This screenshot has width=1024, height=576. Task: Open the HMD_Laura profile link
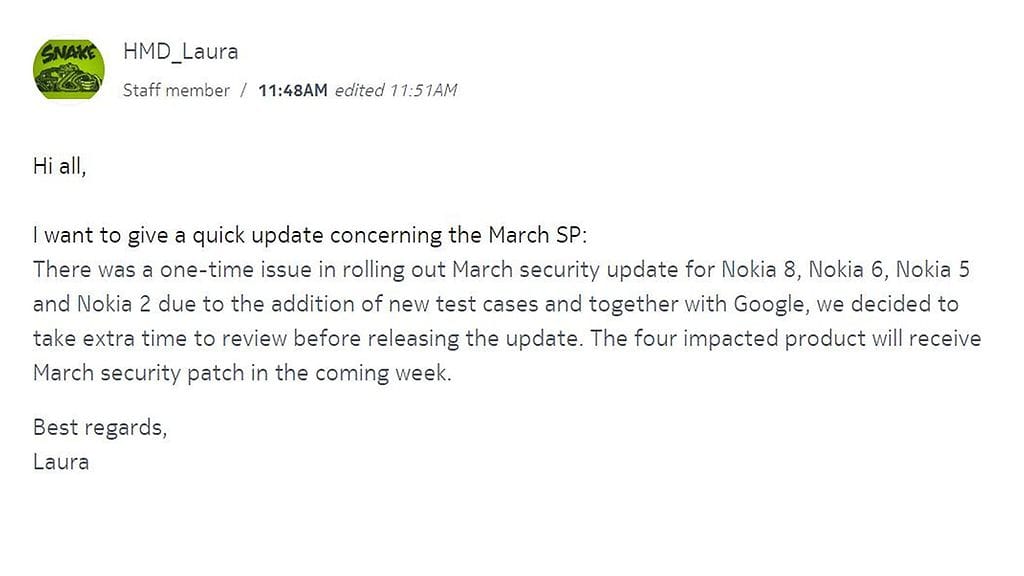180,51
